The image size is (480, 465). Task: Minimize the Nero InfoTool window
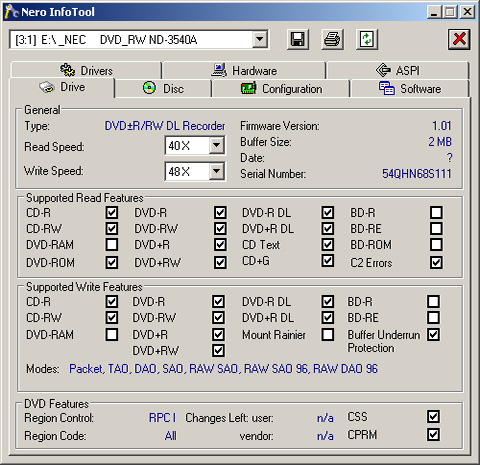434,12
